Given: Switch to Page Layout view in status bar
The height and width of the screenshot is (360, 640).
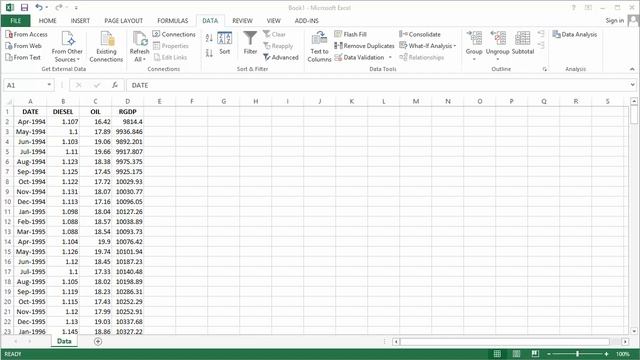Looking at the screenshot, I should [x=516, y=354].
